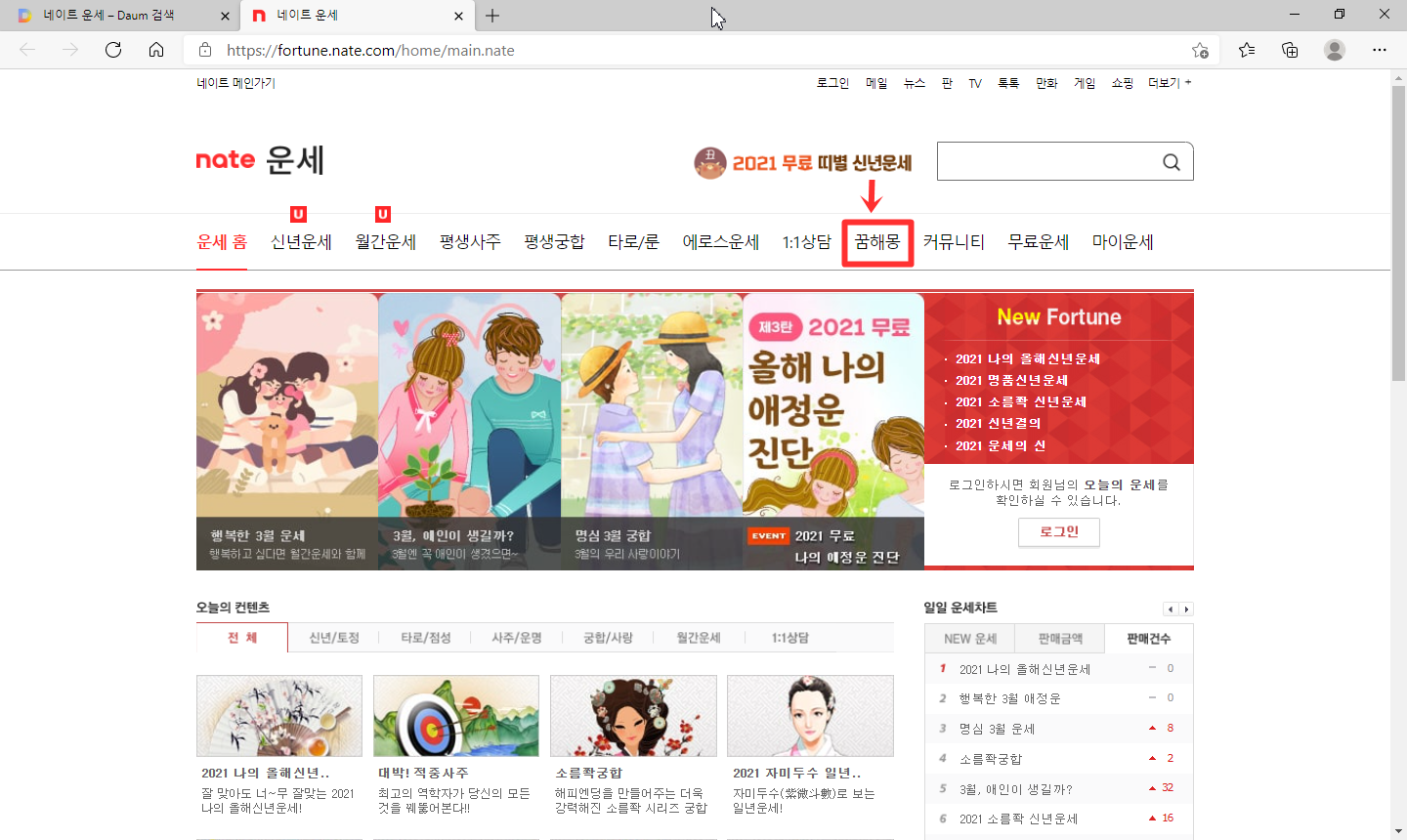The image size is (1407, 840).
Task: Show previous 일일 운세차트 page arrow
Action: [1171, 609]
